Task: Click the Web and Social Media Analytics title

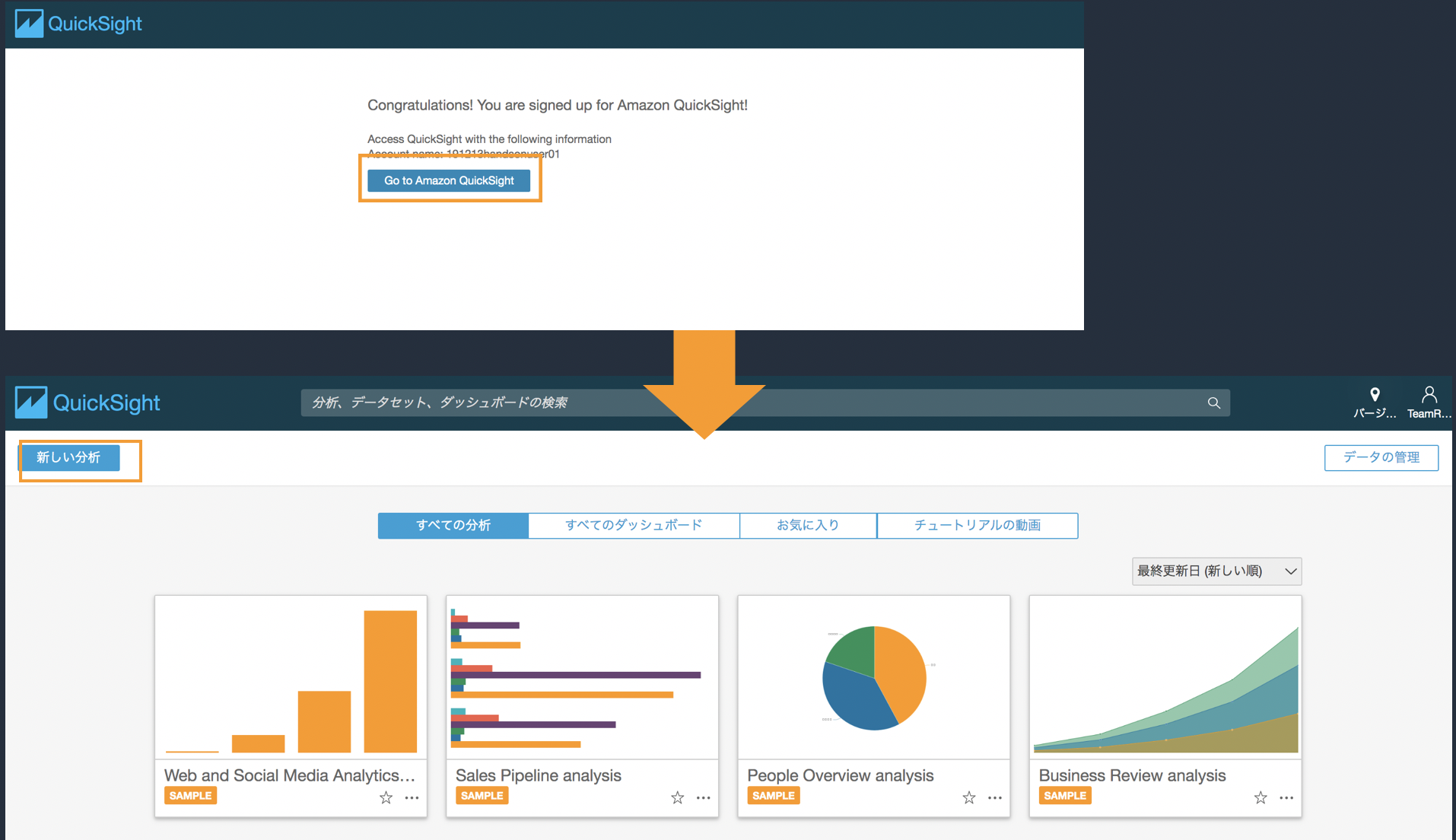Action: [290, 775]
